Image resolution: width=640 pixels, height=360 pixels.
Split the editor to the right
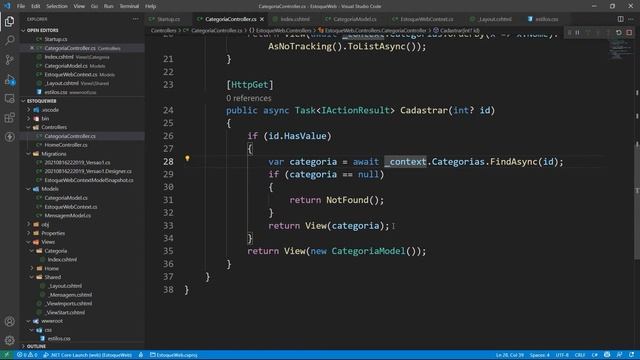[620, 19]
